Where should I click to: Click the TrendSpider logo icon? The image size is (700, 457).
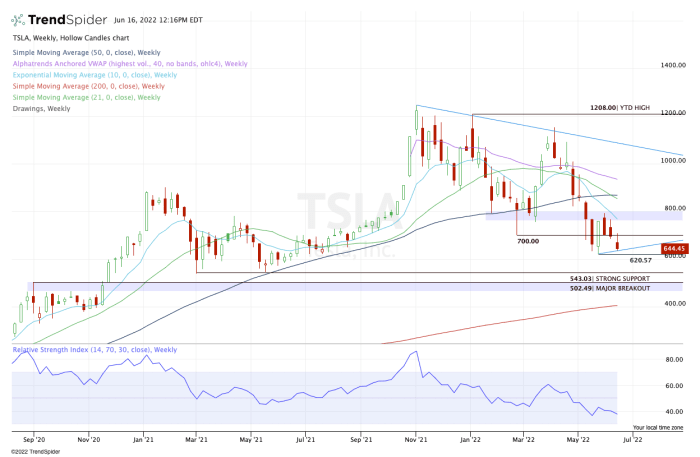18,20
